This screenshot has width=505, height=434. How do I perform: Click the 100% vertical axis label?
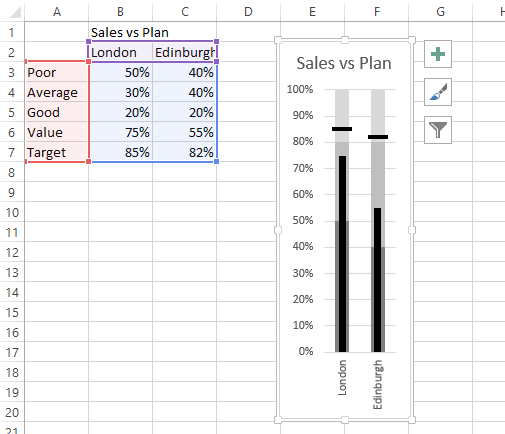[300, 89]
